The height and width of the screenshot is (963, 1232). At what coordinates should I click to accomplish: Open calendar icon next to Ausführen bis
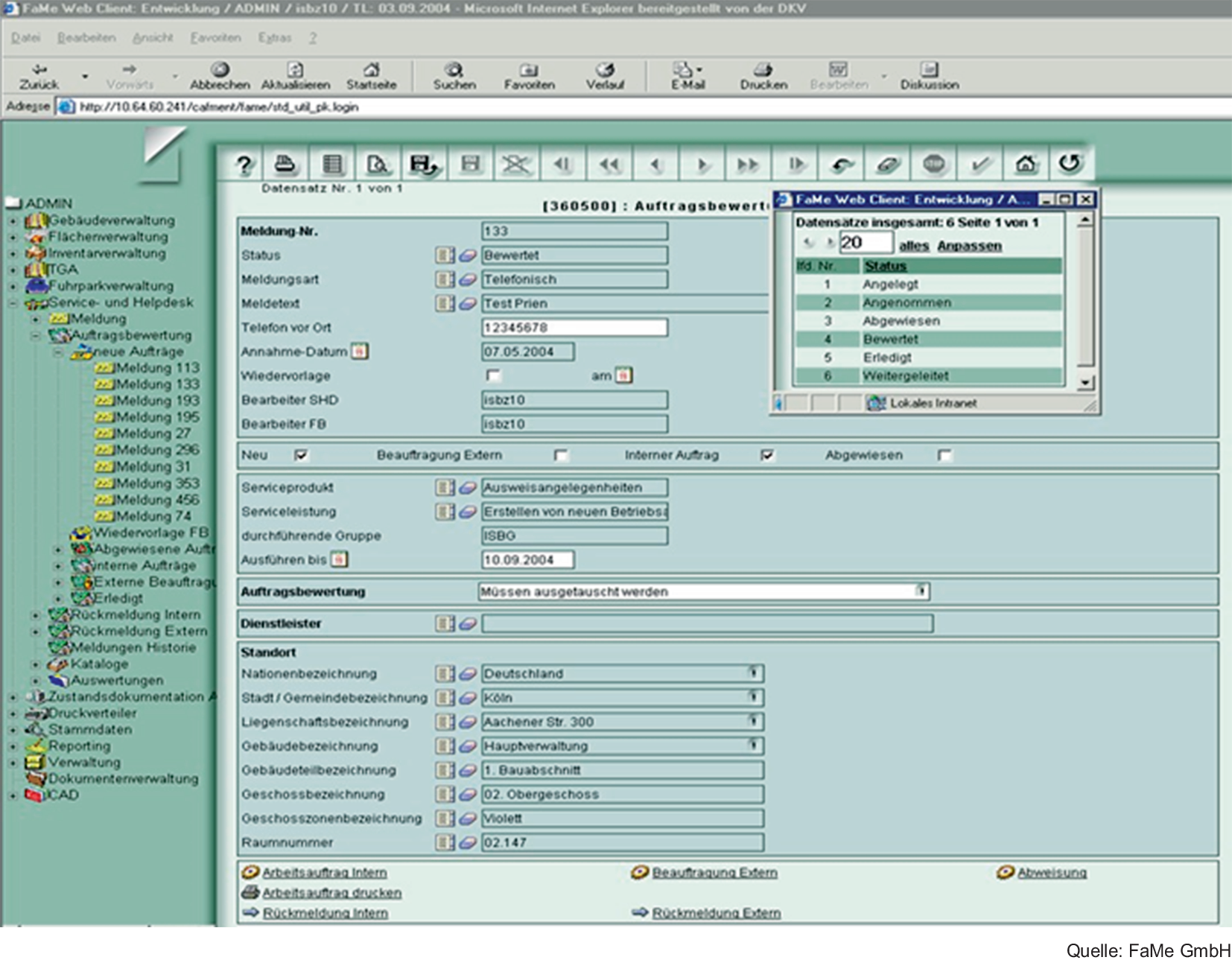(x=339, y=559)
